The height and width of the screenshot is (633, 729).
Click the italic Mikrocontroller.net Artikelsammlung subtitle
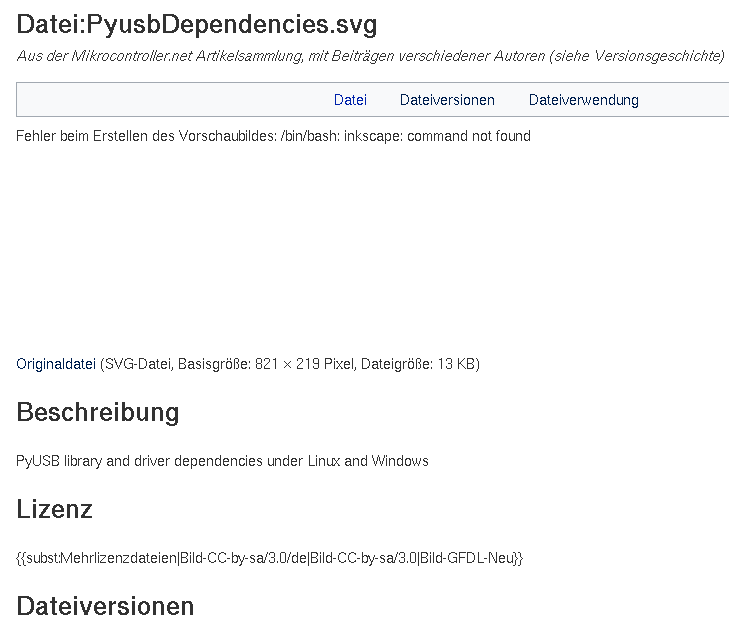click(371, 56)
